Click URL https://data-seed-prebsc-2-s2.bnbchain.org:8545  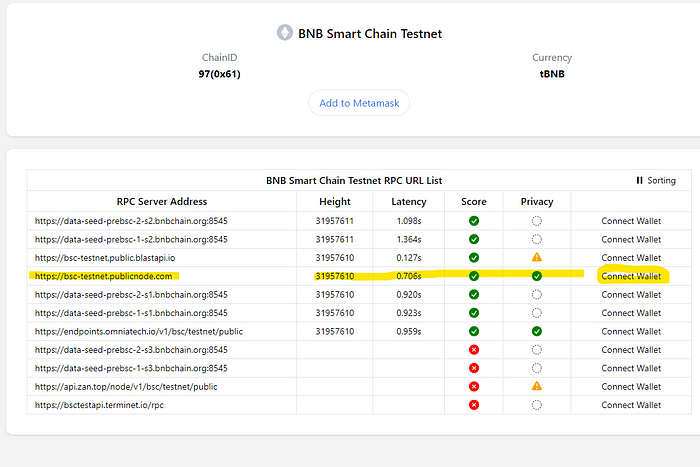click(131, 221)
